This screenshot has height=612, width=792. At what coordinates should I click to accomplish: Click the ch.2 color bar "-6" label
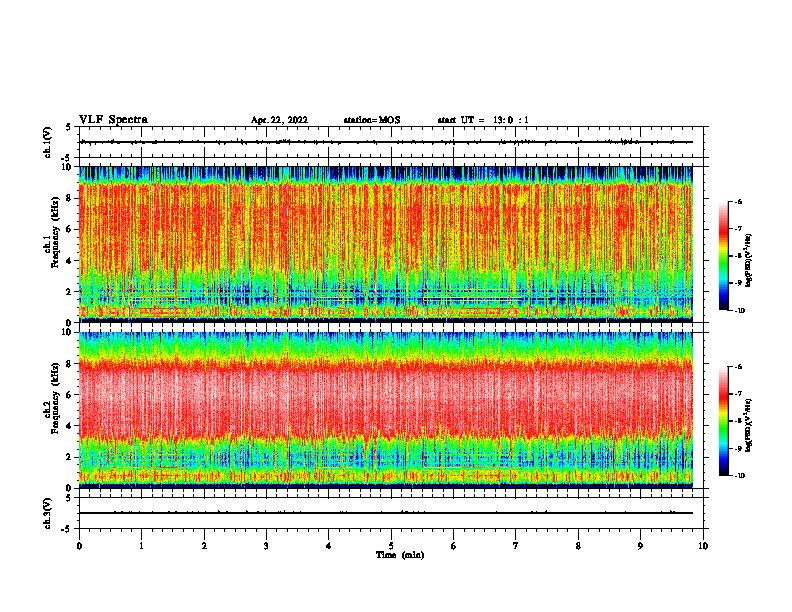coord(738,367)
